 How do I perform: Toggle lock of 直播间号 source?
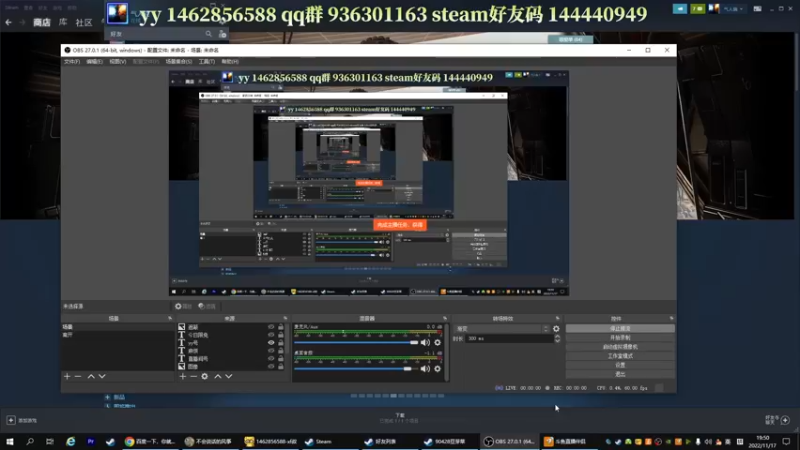(x=281, y=359)
